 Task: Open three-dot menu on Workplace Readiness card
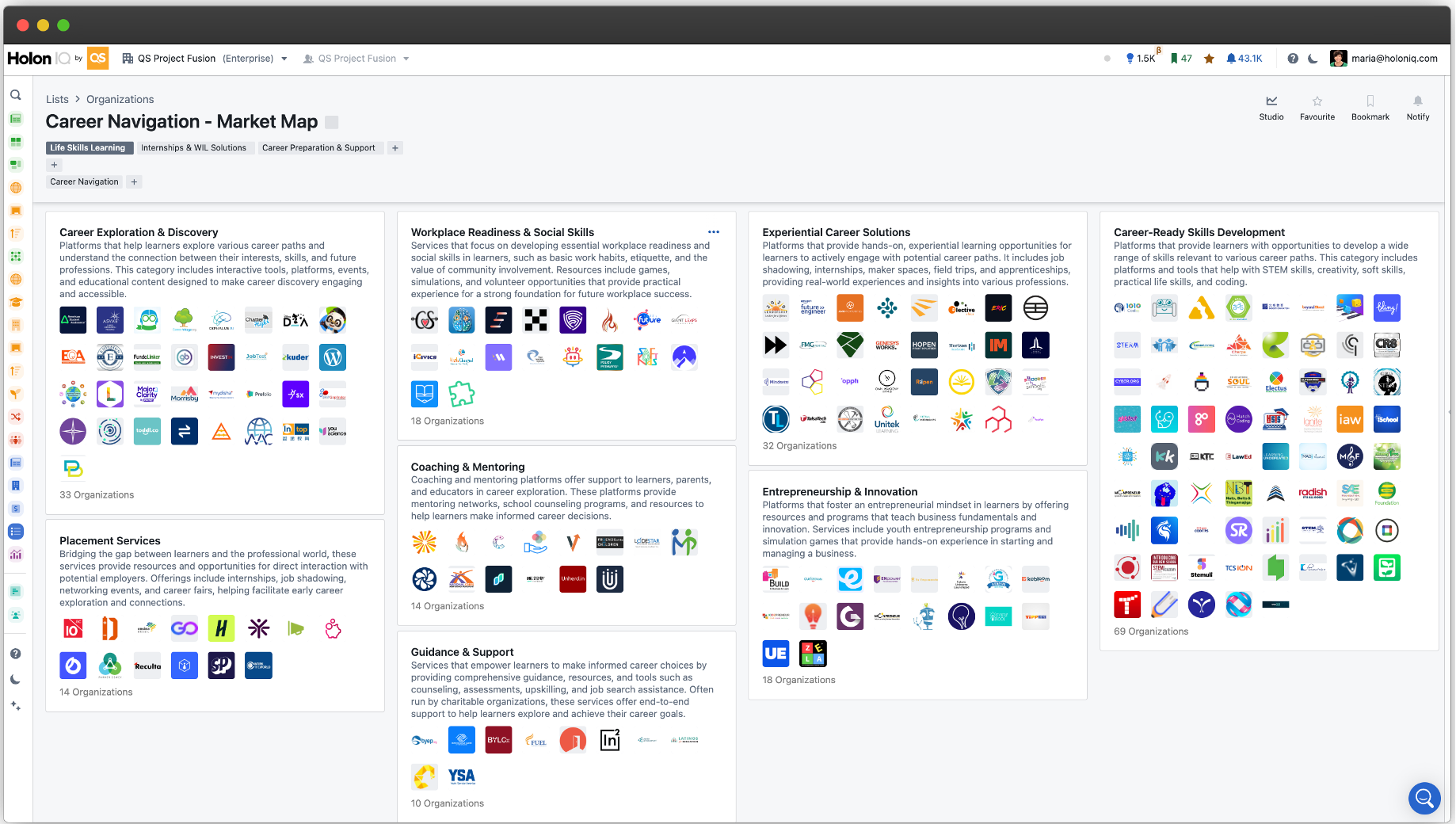click(x=714, y=232)
